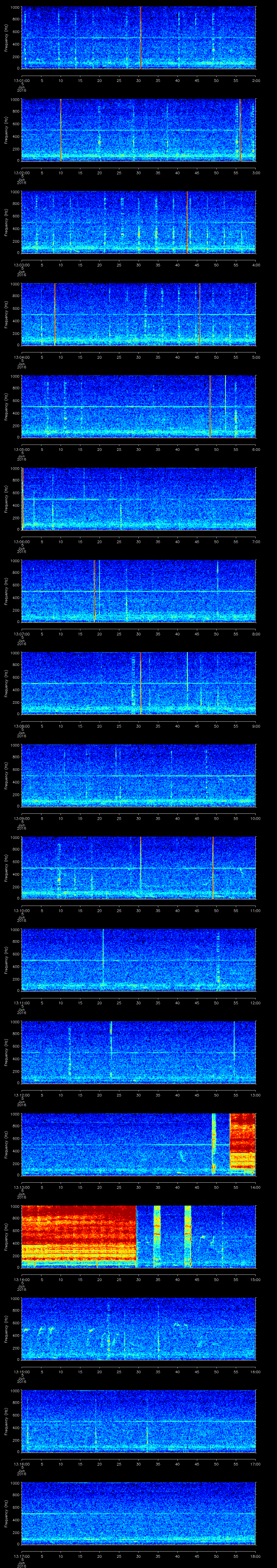
Task: Click the "8:00" end time label
Action: click(256, 634)
